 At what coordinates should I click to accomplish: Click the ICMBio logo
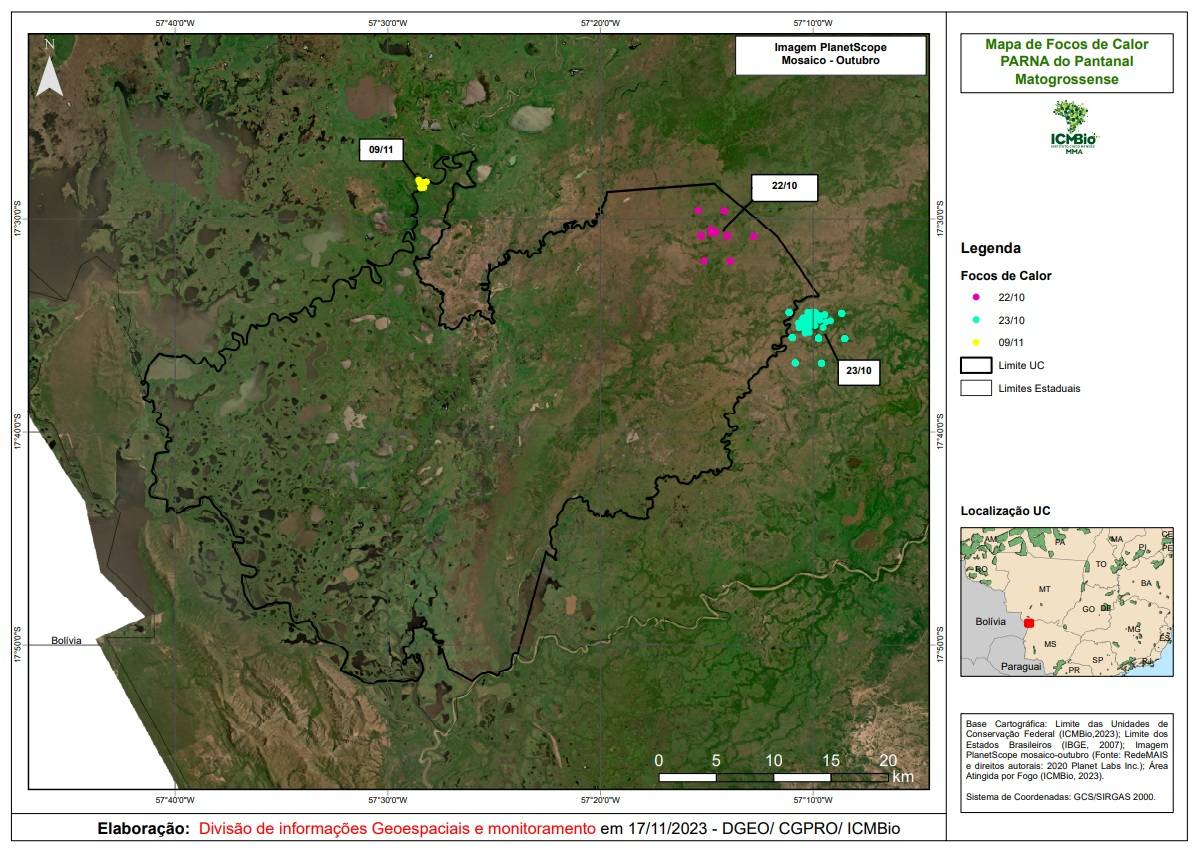tap(1074, 127)
